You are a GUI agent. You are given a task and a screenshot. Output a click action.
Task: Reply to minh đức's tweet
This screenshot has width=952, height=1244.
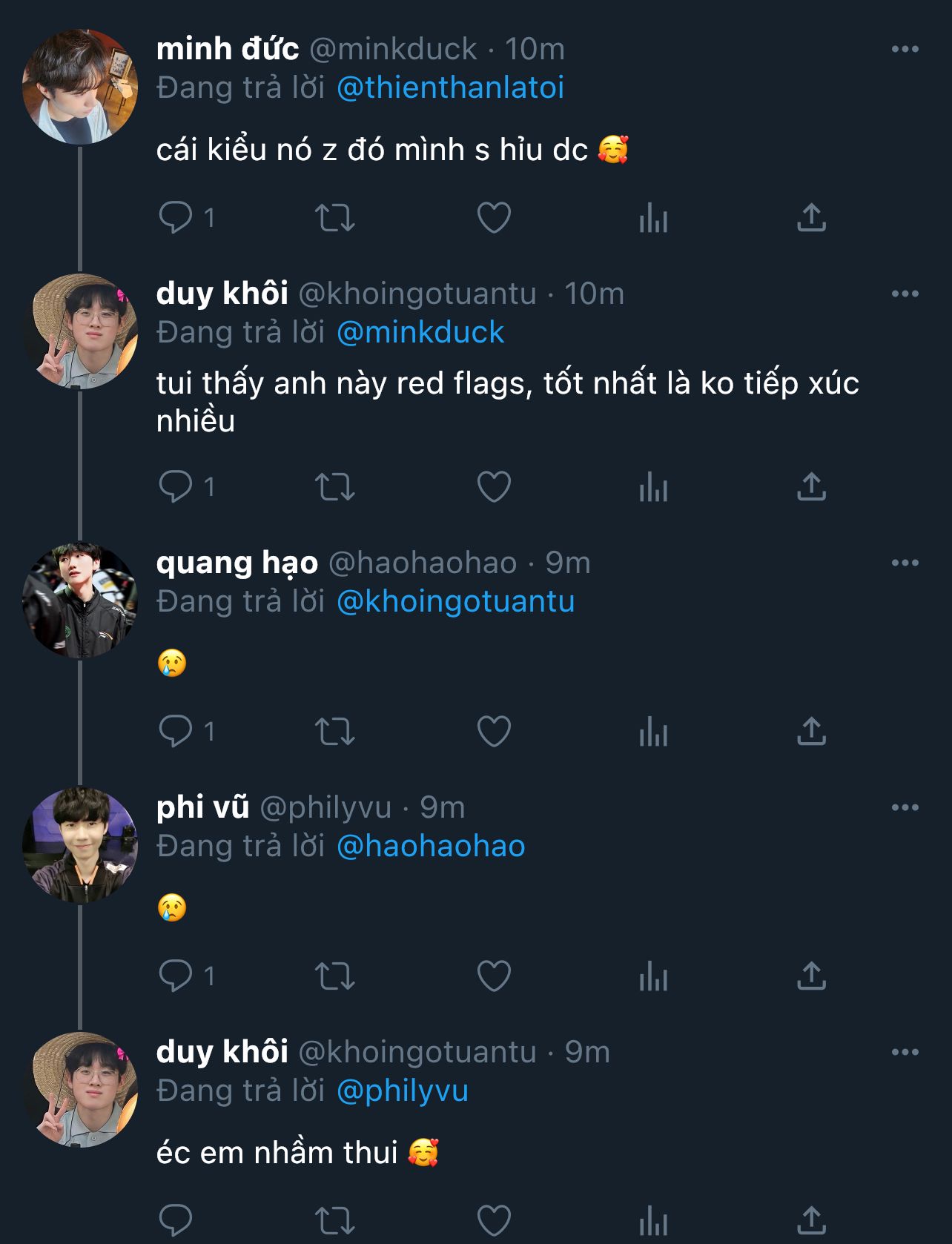coord(176,218)
